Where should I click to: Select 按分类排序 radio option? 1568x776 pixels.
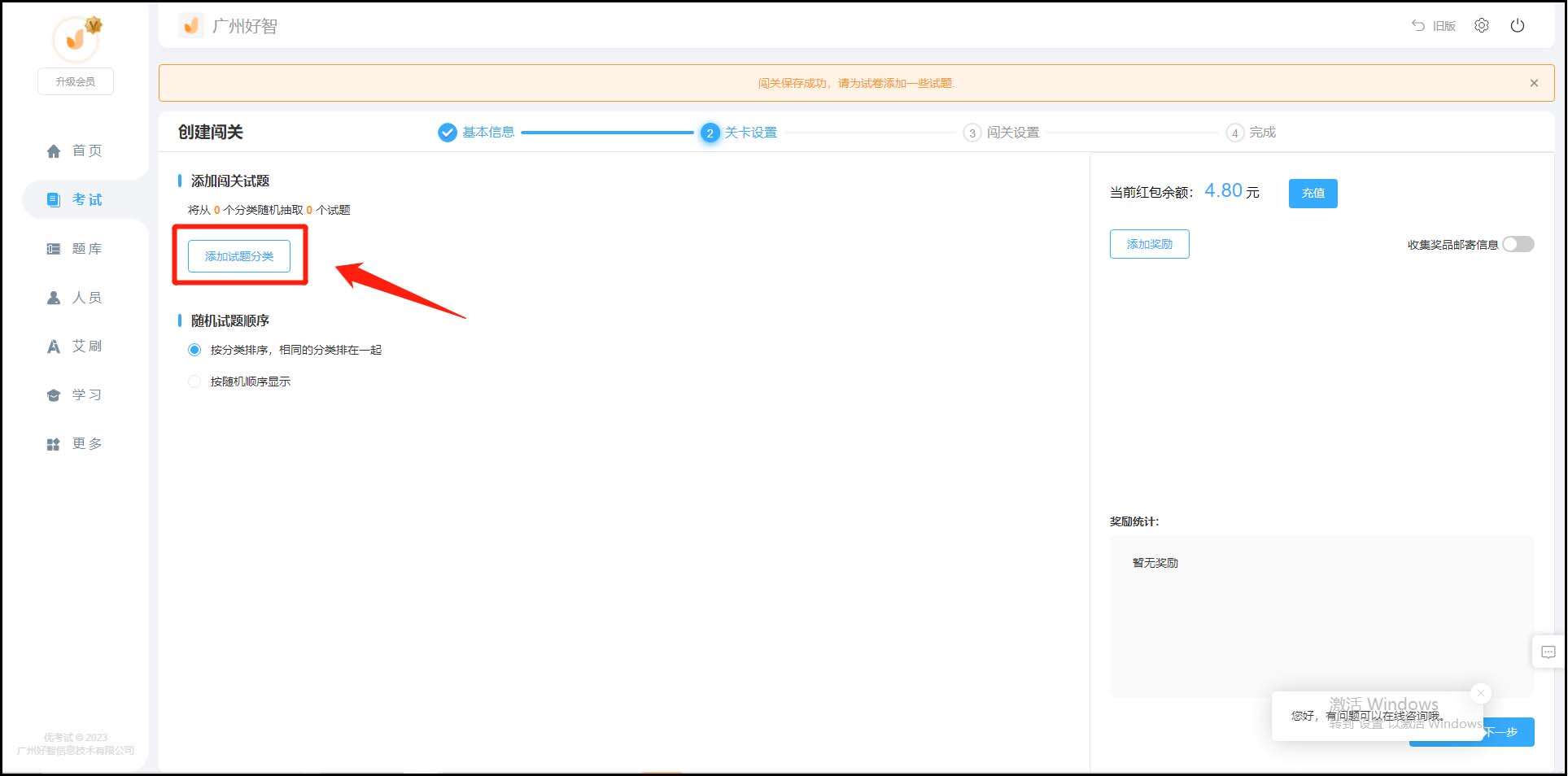[x=194, y=350]
